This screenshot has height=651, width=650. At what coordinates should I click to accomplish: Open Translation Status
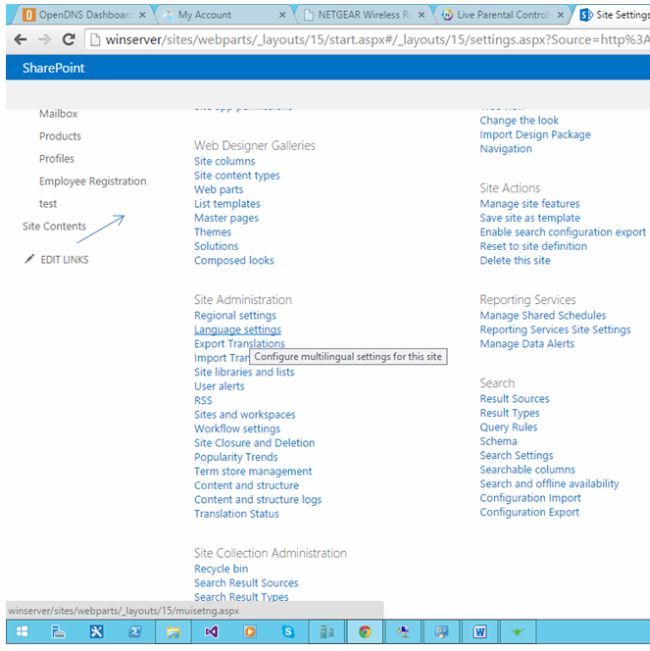coord(237,514)
